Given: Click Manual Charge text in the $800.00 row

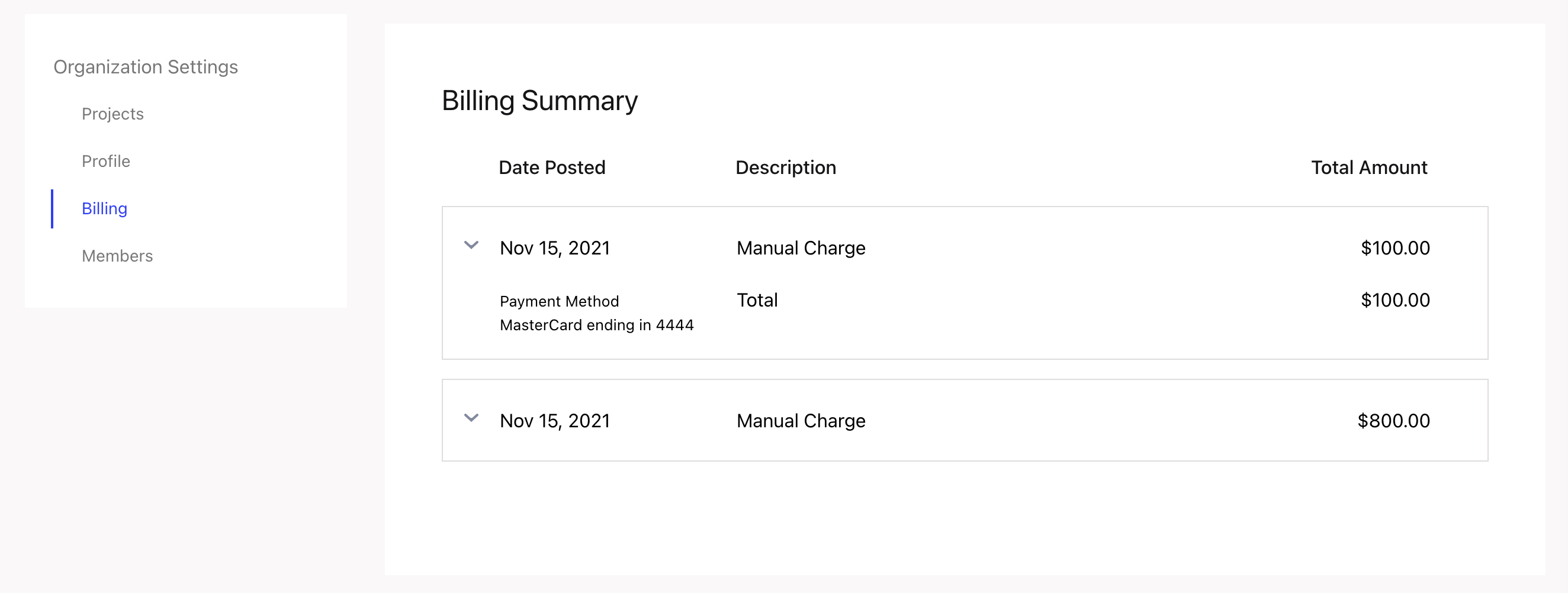Looking at the screenshot, I should point(801,421).
